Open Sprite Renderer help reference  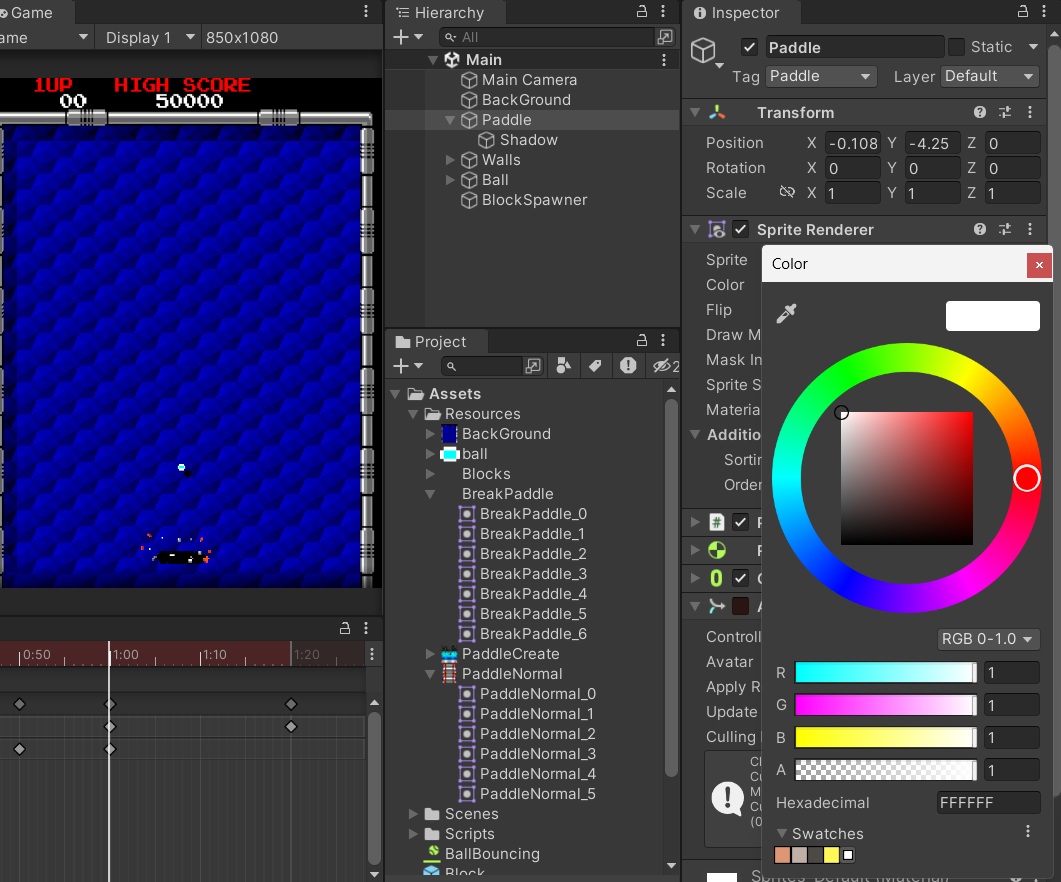[979, 229]
